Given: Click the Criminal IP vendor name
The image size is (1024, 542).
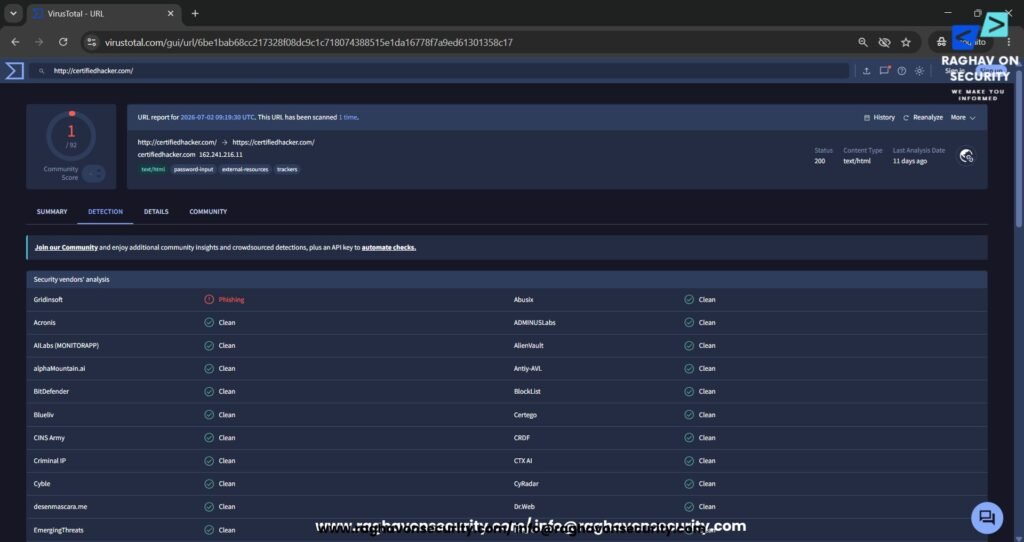Looking at the screenshot, I should (x=50, y=461).
